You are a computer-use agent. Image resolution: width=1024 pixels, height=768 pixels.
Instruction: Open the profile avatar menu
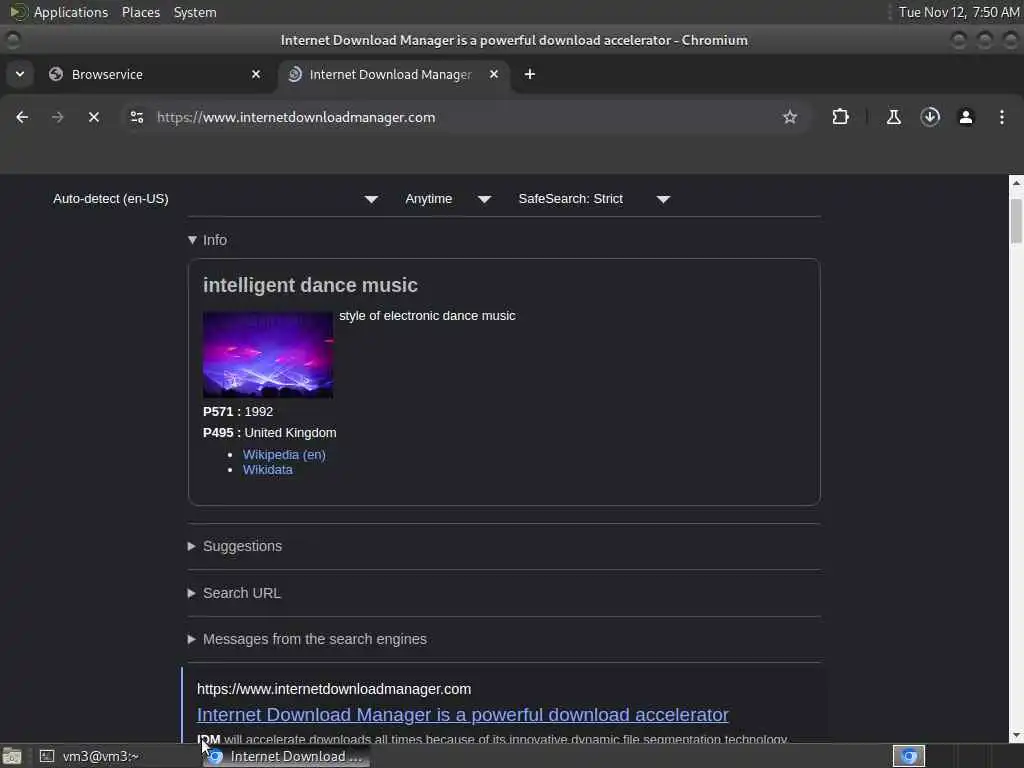coord(966,118)
